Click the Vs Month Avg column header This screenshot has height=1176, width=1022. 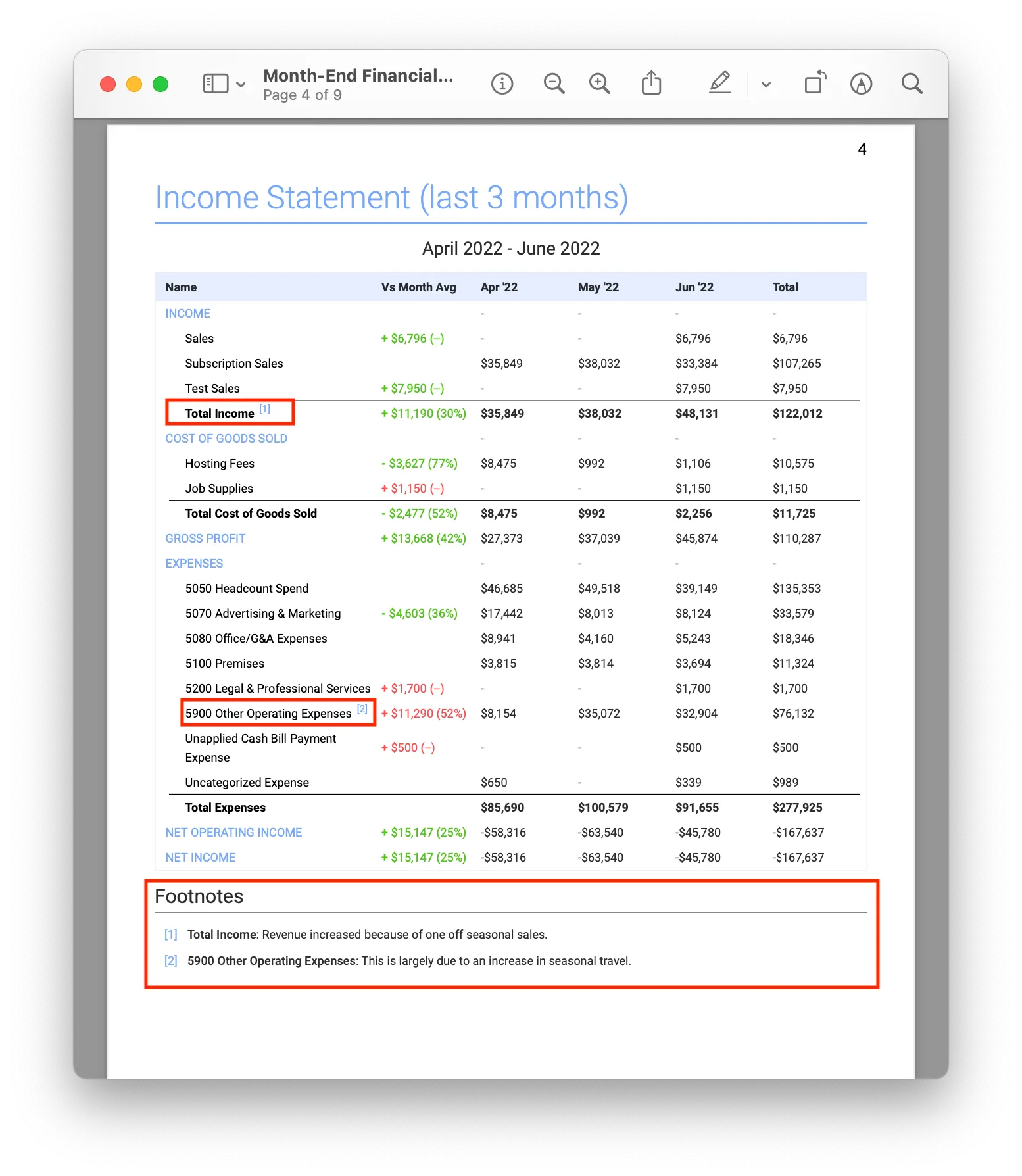pyautogui.click(x=418, y=287)
